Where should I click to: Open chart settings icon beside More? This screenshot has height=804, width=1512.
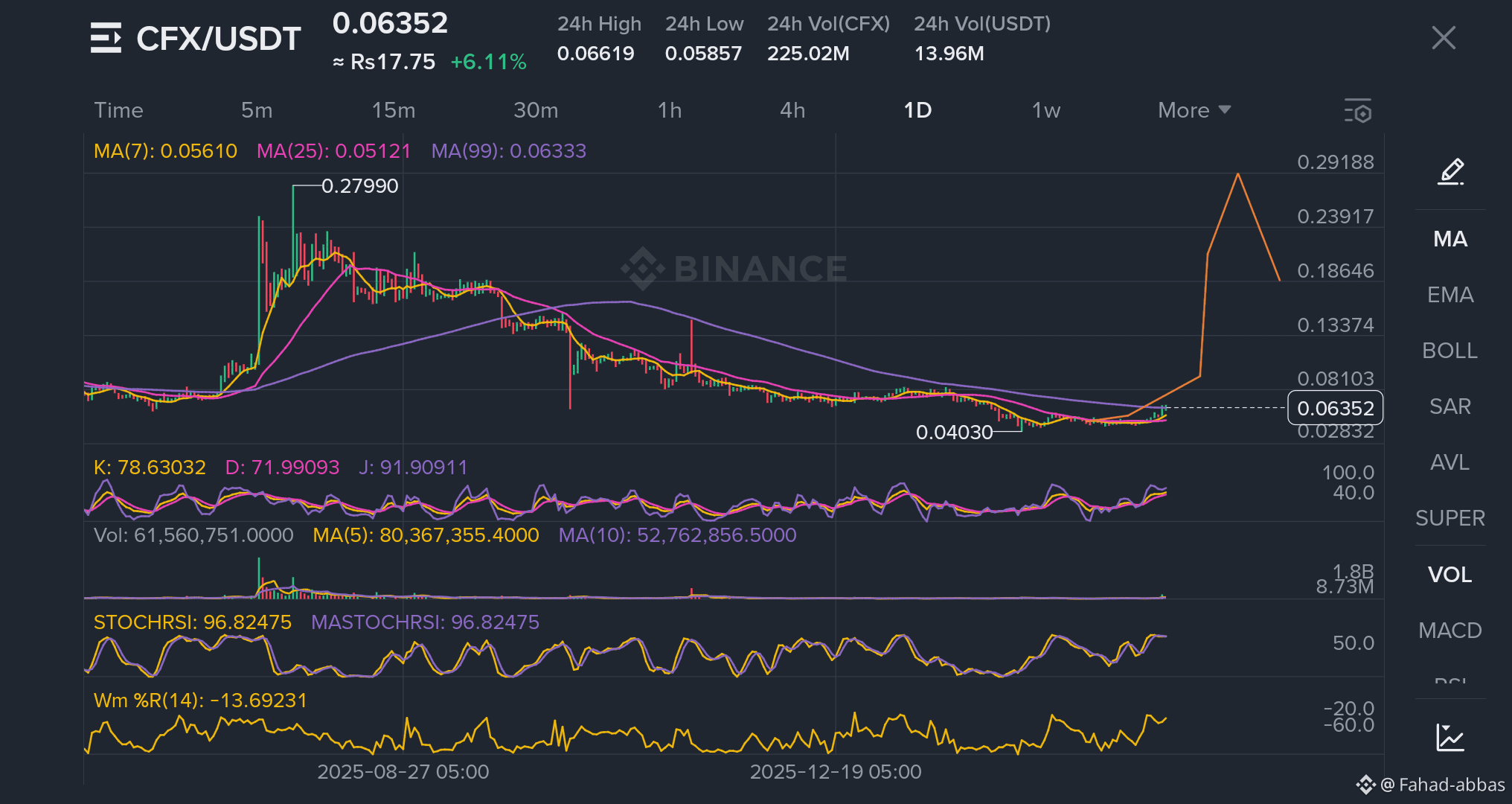(1358, 111)
